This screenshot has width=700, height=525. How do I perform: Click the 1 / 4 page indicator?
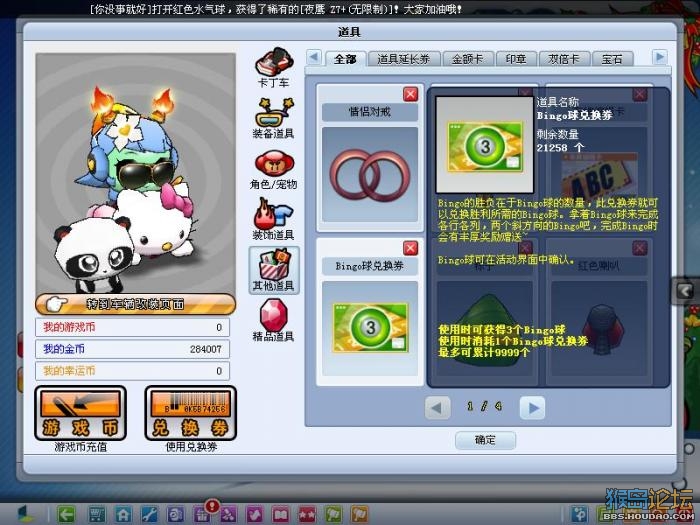484,406
